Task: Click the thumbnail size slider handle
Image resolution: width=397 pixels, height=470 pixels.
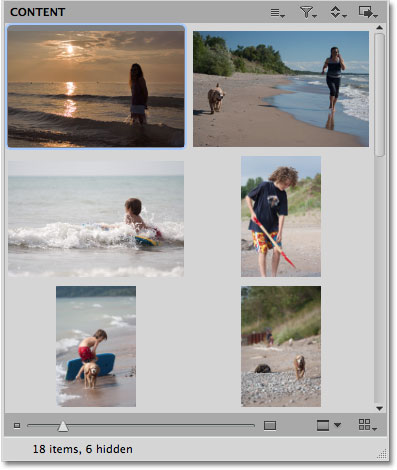Action: 63,426
